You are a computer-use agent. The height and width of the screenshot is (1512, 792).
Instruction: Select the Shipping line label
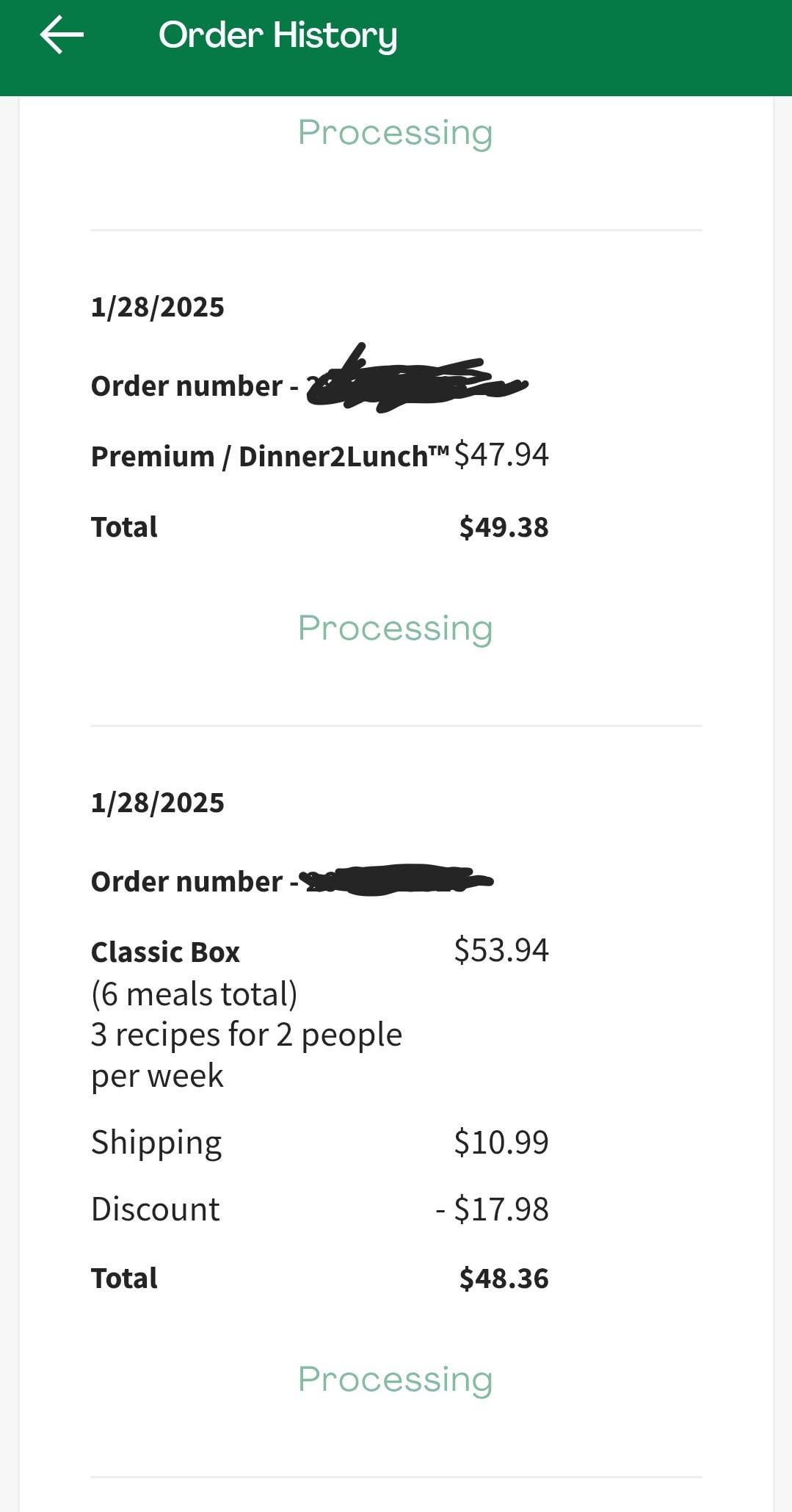coord(156,1143)
